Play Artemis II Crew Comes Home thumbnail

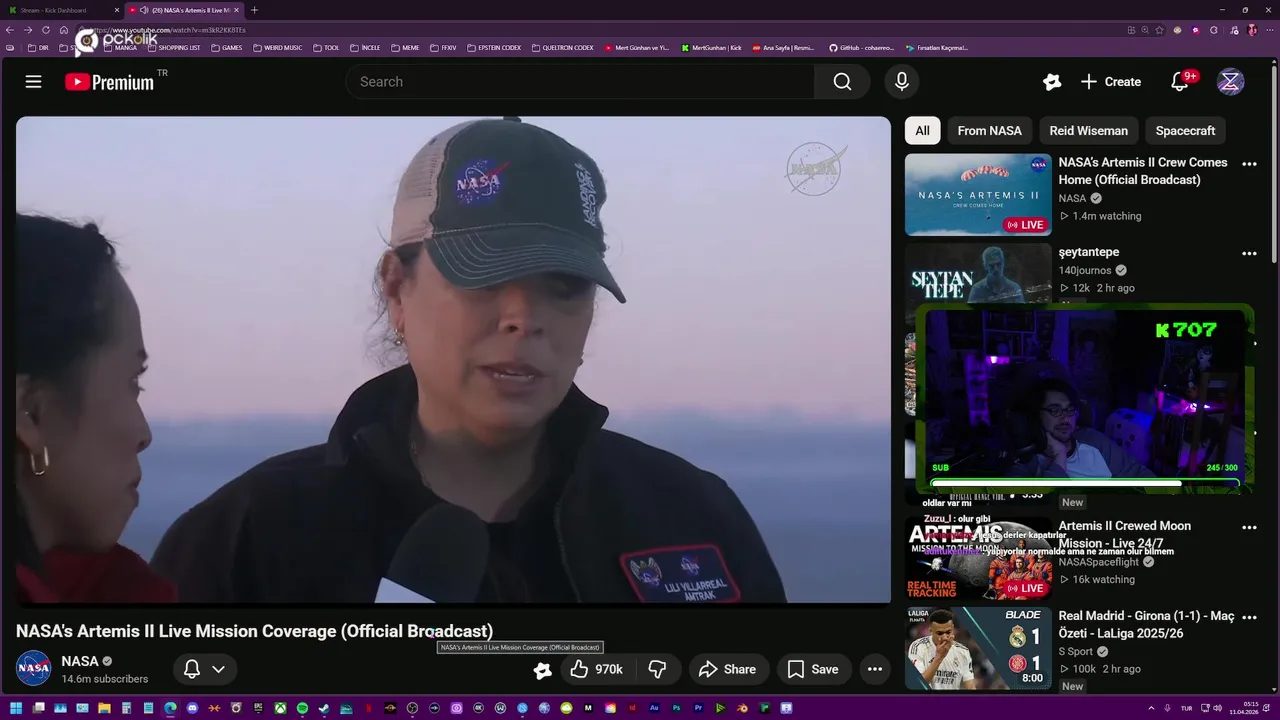tap(978, 194)
